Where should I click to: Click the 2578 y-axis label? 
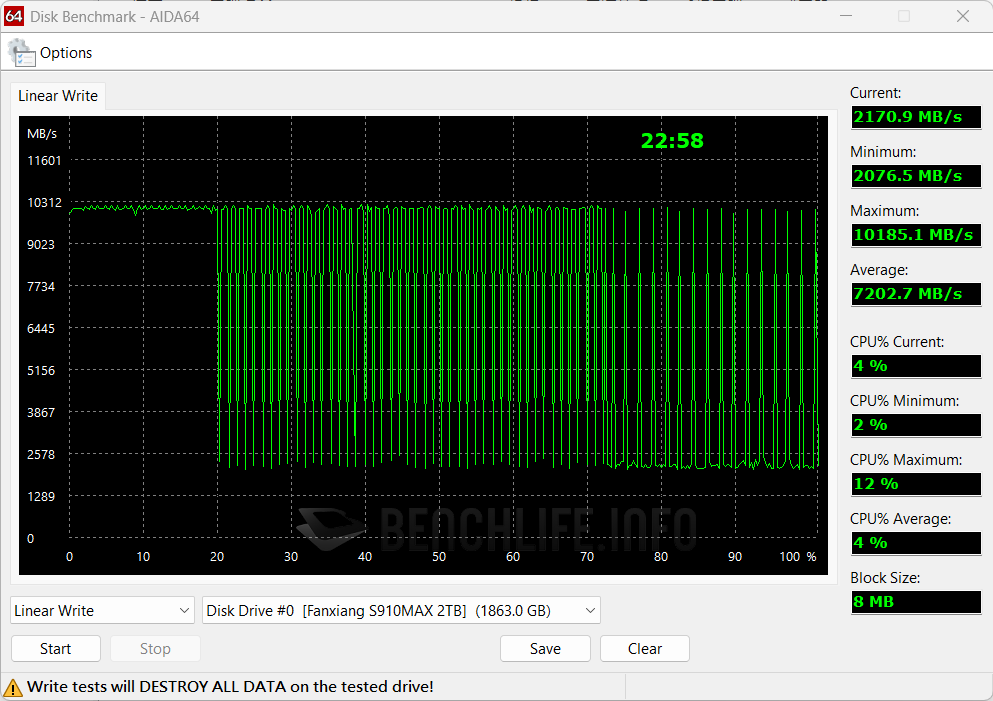pos(41,455)
